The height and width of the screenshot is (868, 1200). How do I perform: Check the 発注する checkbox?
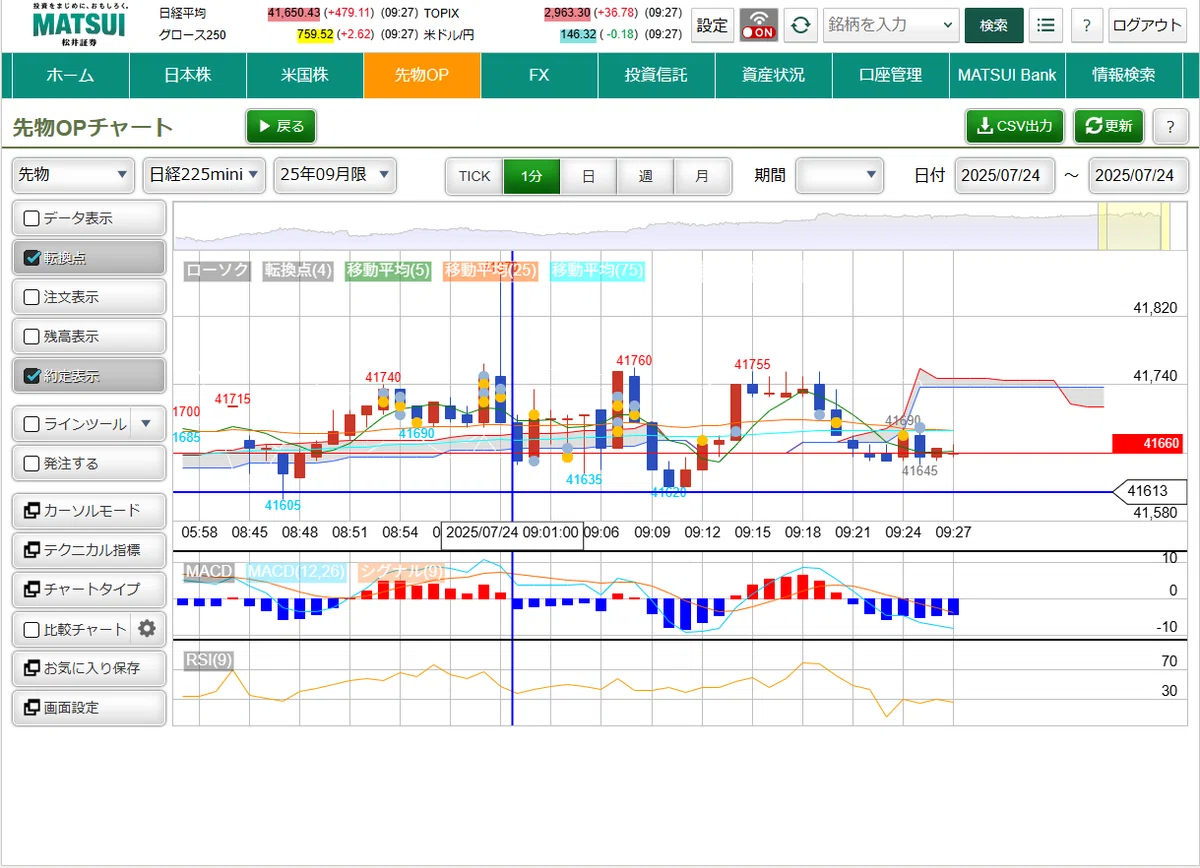click(x=31, y=463)
